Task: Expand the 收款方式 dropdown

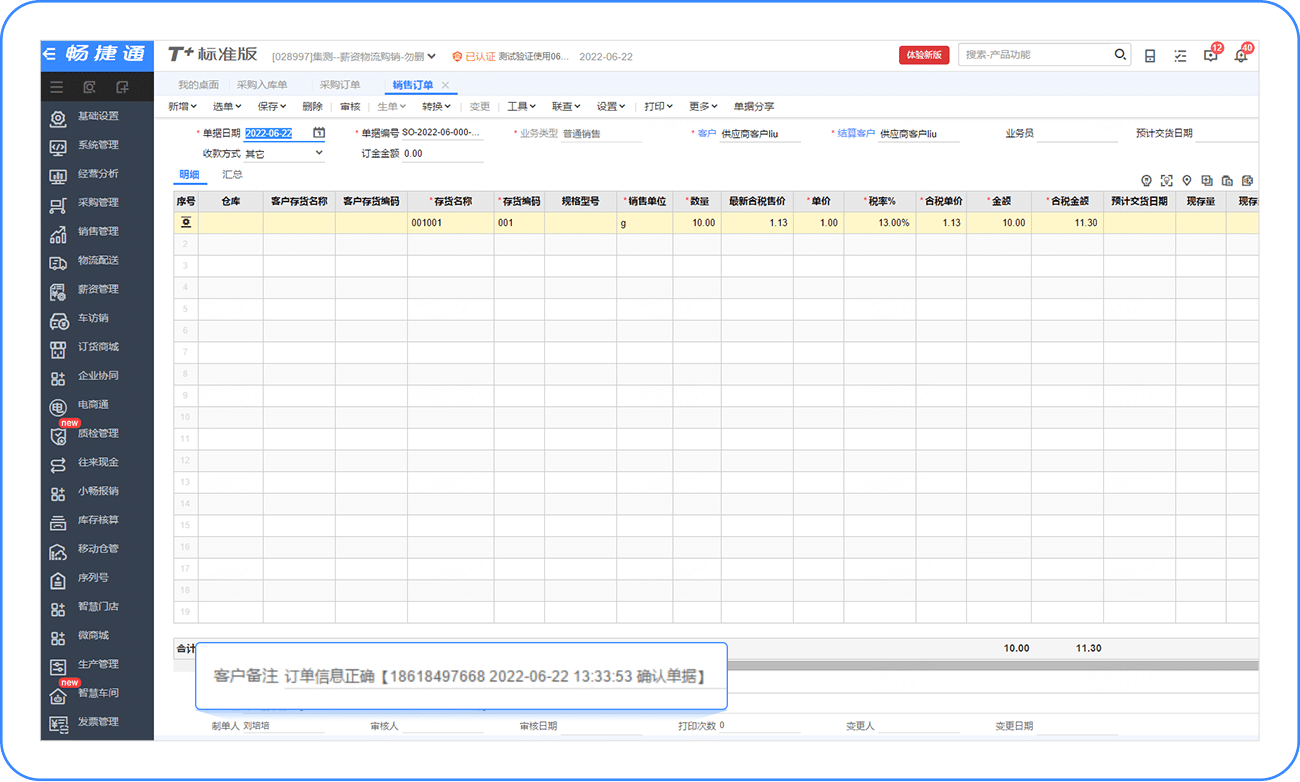Action: [x=319, y=153]
